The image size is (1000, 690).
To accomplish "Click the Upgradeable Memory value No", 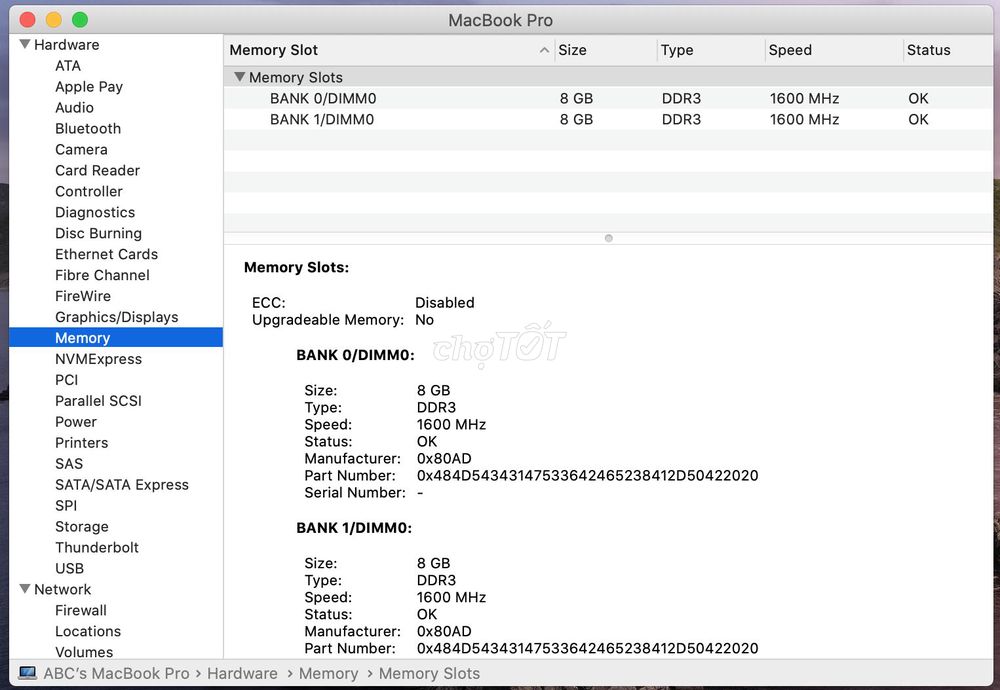I will 424,319.
